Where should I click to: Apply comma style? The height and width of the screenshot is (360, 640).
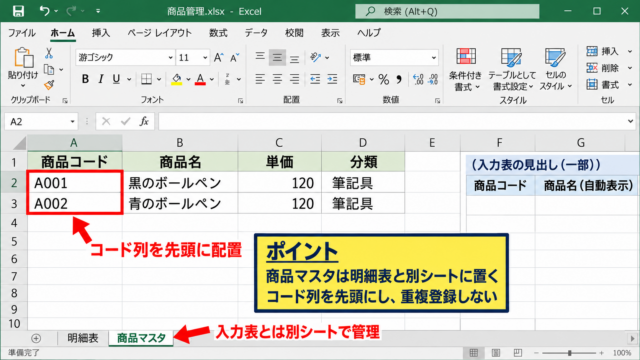[x=399, y=79]
